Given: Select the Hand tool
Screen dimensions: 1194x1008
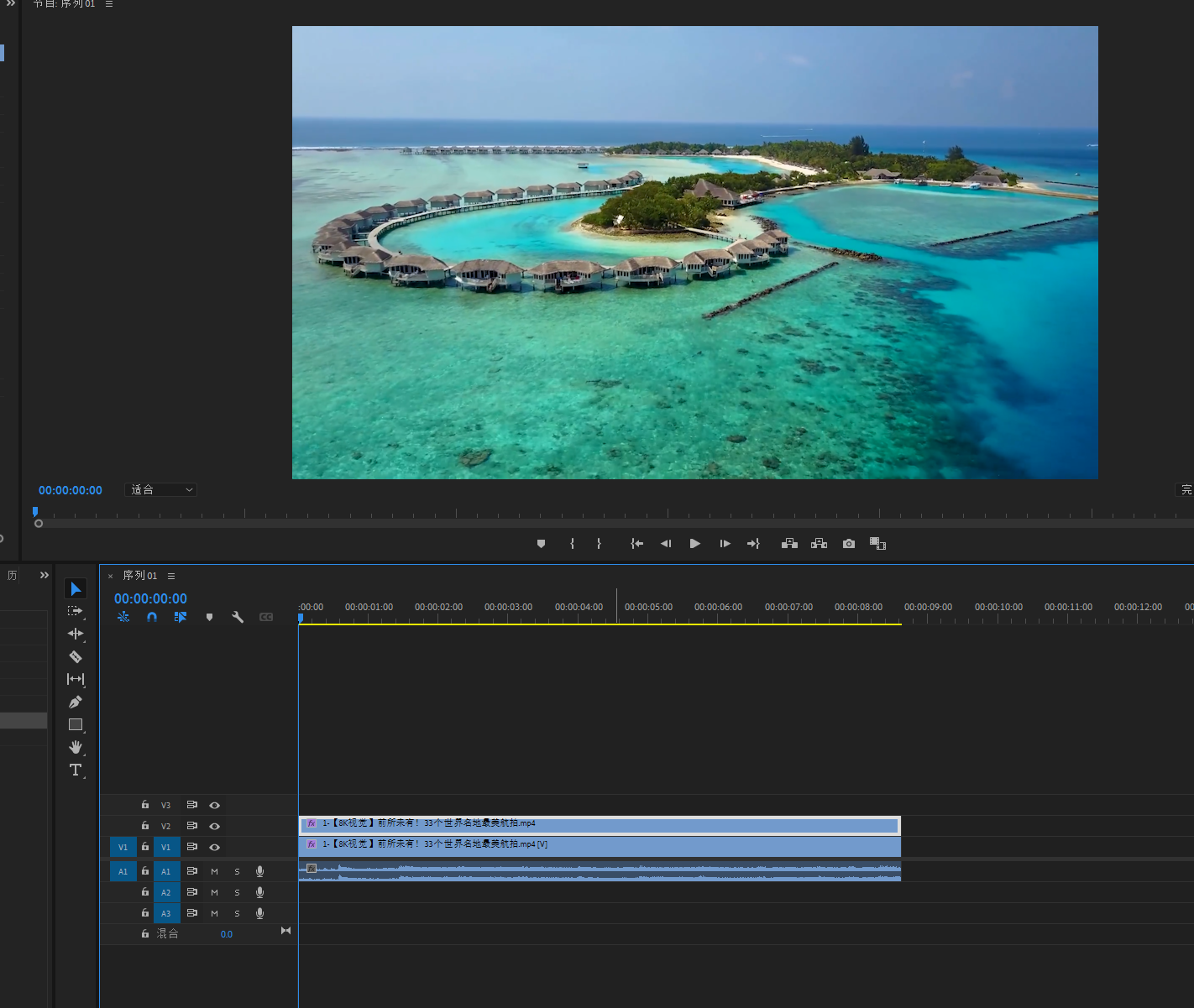Looking at the screenshot, I should (x=76, y=747).
